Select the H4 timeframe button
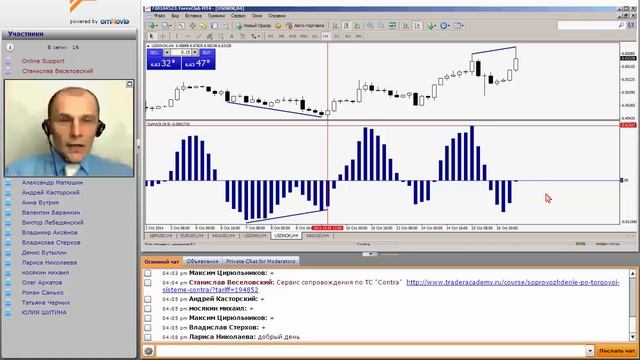This screenshot has height=360, width=640. [325, 36]
